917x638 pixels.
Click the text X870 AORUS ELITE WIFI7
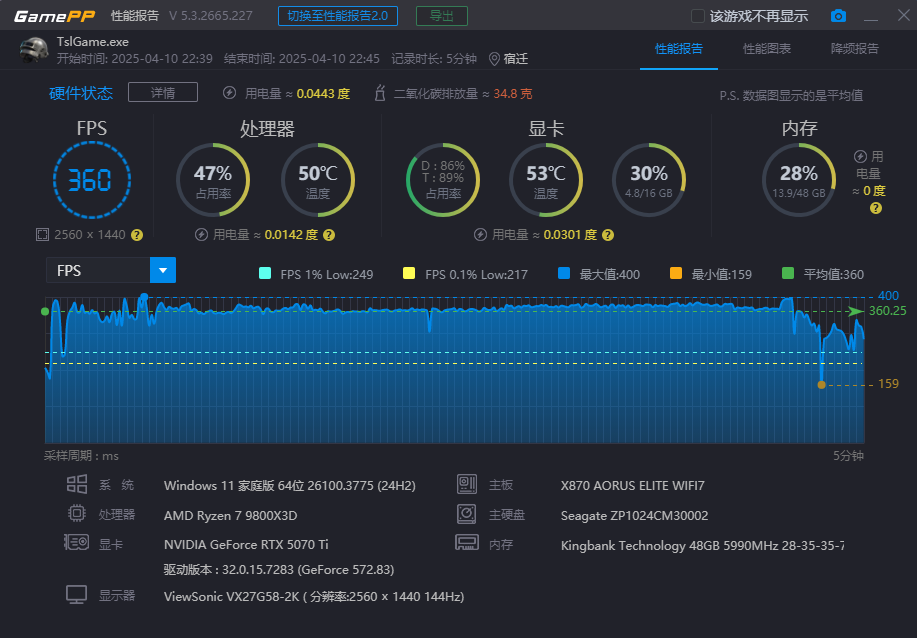pos(632,485)
